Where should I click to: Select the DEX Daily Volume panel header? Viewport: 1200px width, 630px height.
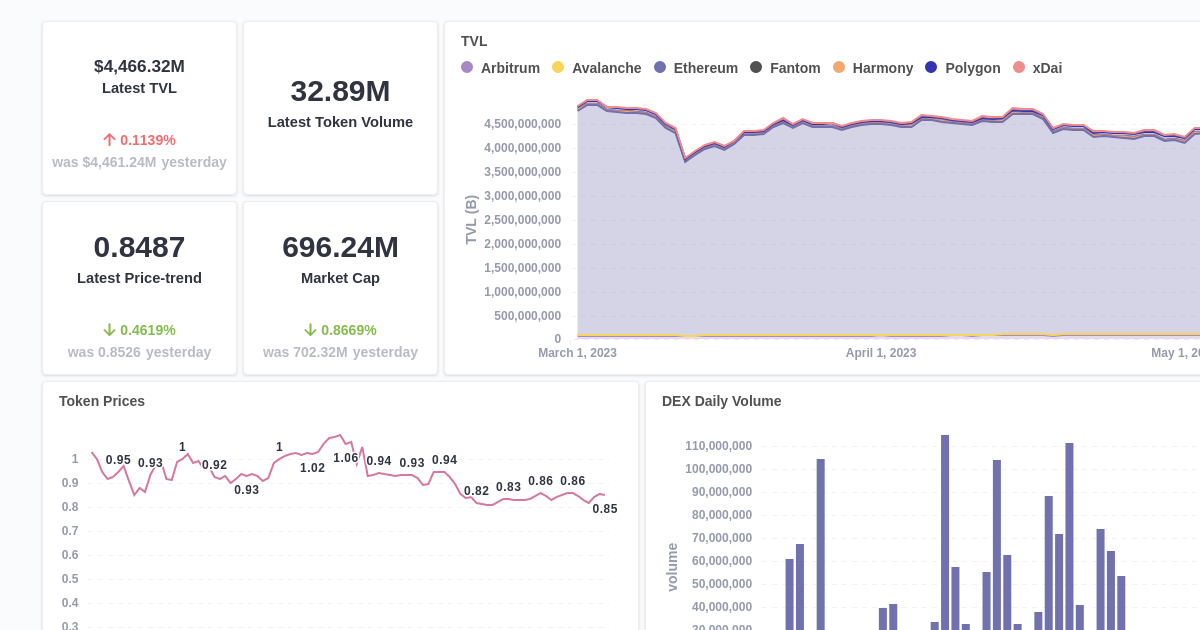coord(722,401)
